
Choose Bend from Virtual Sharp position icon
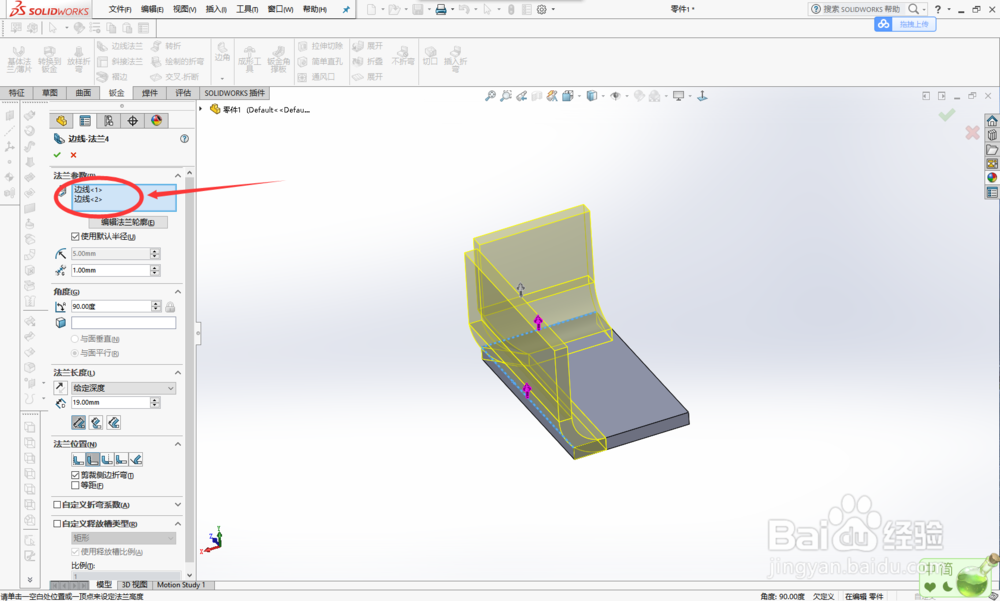121,459
